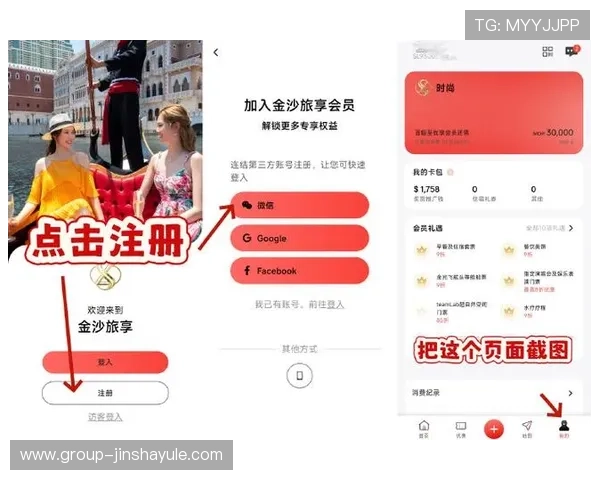The image size is (600, 480).
Task: Register with the Facebook button
Action: (x=300, y=271)
